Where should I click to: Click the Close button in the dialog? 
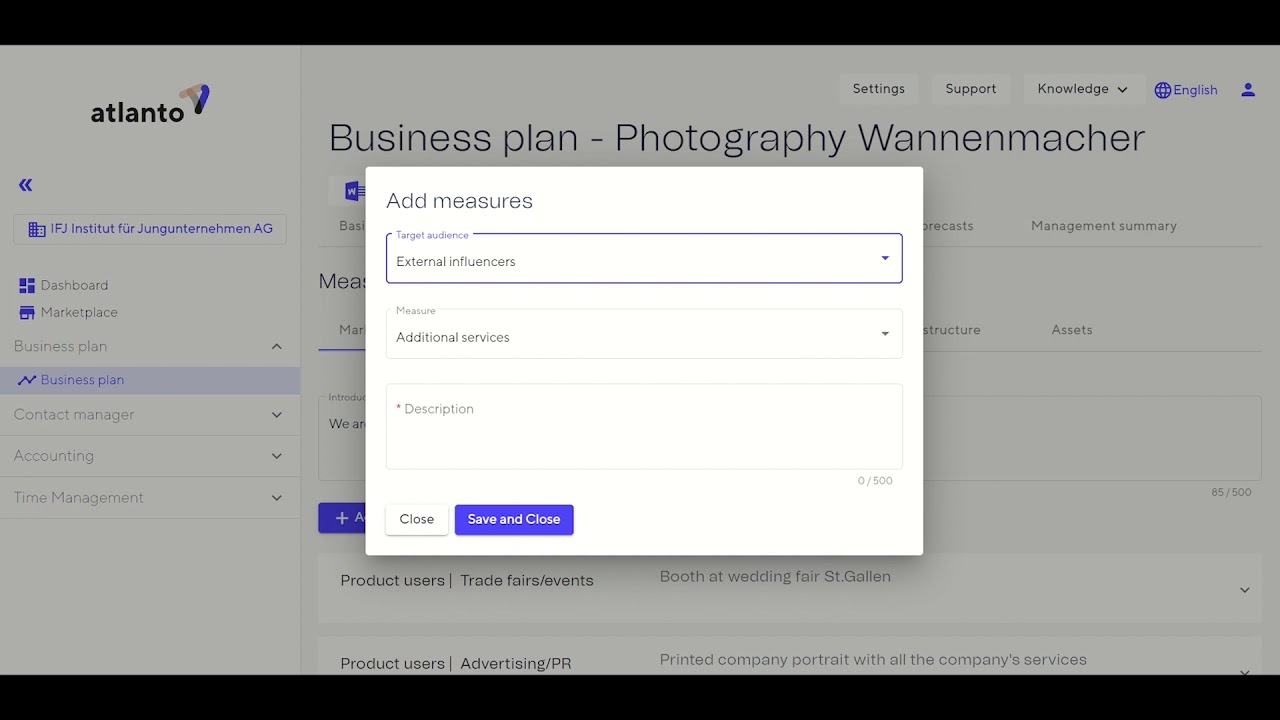(416, 519)
